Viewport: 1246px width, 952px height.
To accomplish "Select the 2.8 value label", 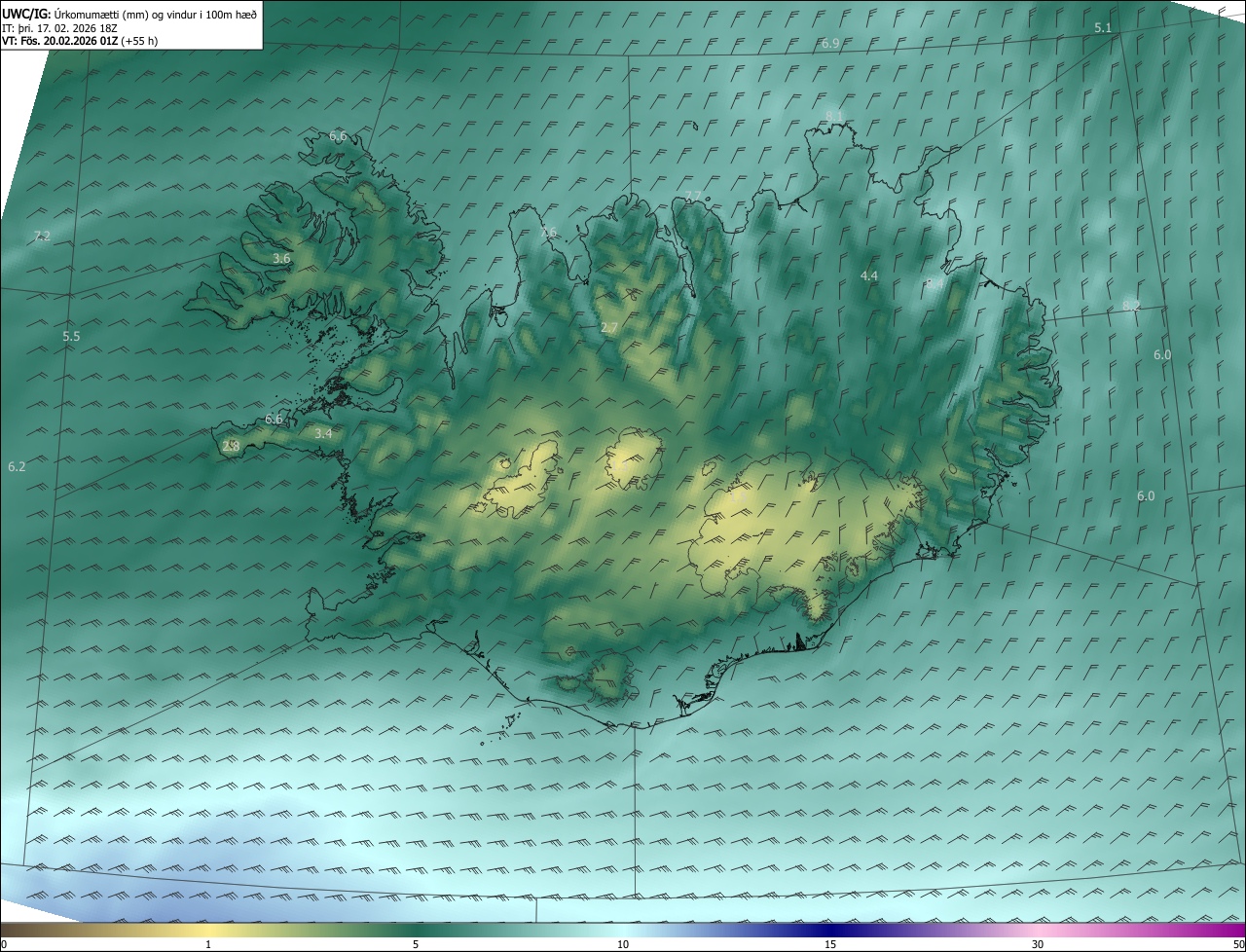I will 231,447.
